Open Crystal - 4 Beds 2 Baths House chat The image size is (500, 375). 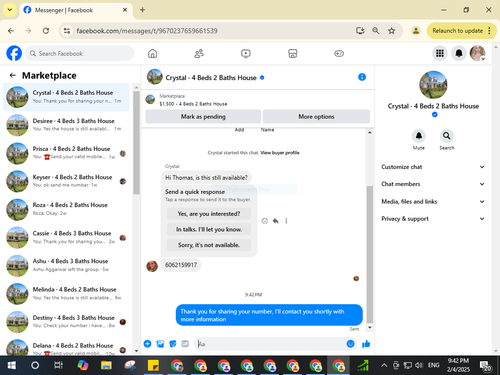click(67, 97)
